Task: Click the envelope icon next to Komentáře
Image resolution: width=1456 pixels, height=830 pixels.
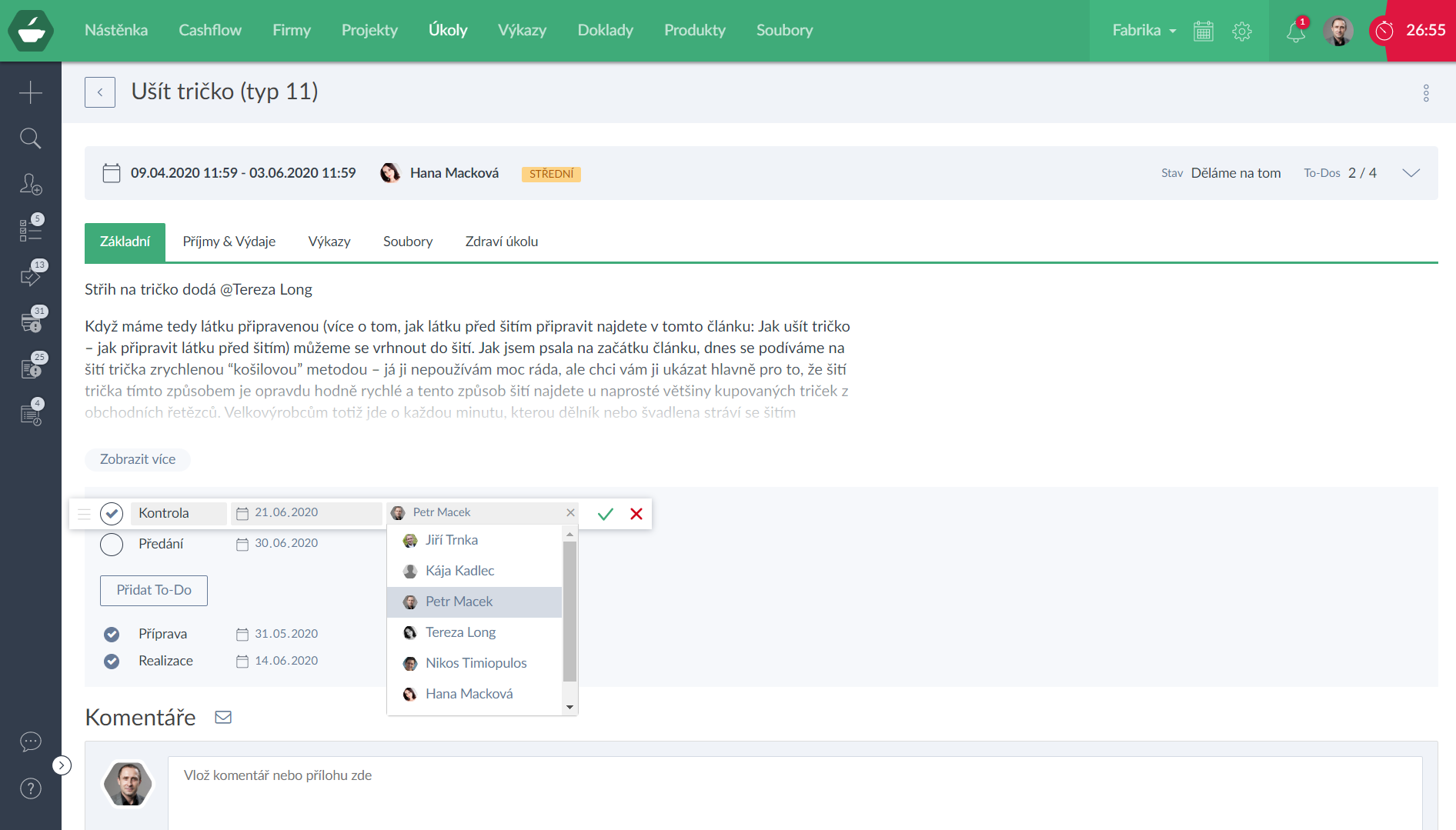Action: 223,717
